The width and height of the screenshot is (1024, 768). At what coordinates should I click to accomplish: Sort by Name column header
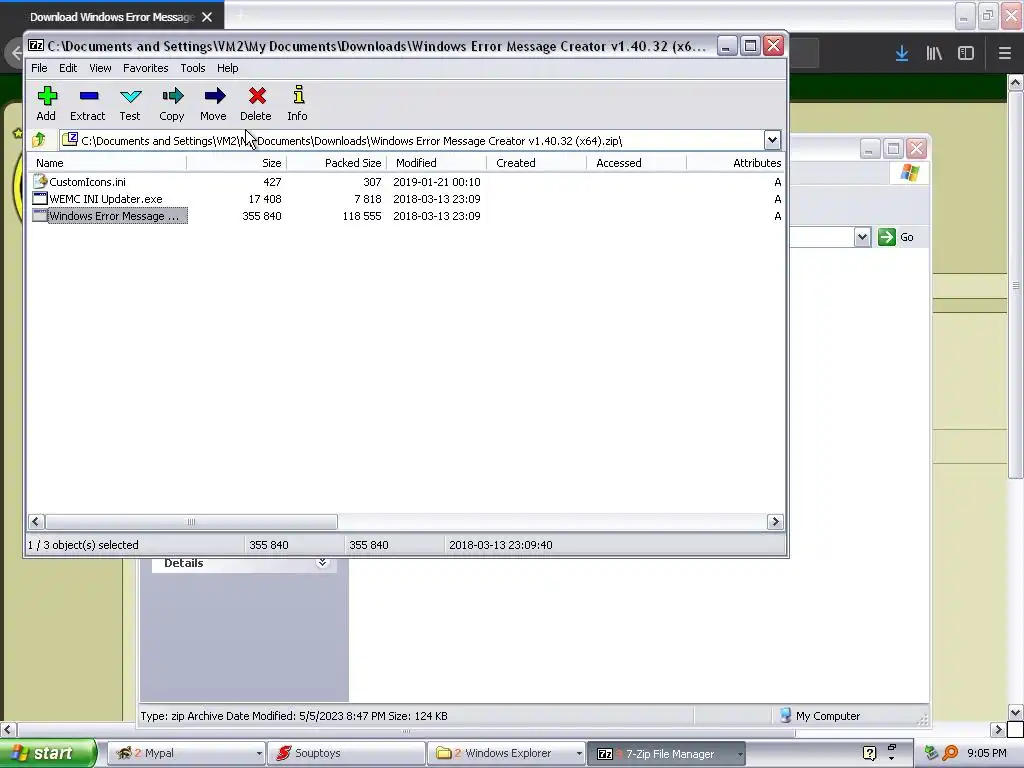pyautogui.click(x=108, y=163)
